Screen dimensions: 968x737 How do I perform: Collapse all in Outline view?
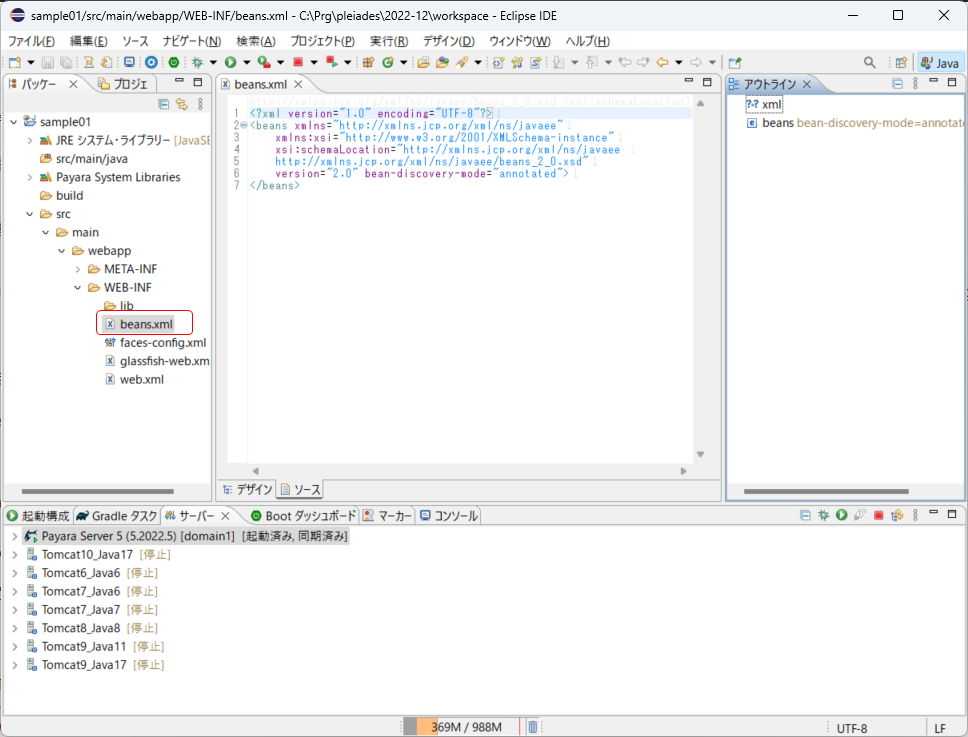coord(897,83)
